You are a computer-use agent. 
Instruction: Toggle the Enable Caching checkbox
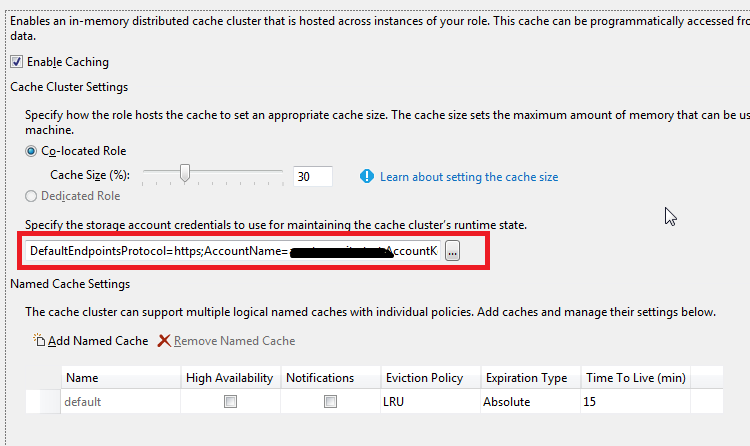(x=17, y=62)
